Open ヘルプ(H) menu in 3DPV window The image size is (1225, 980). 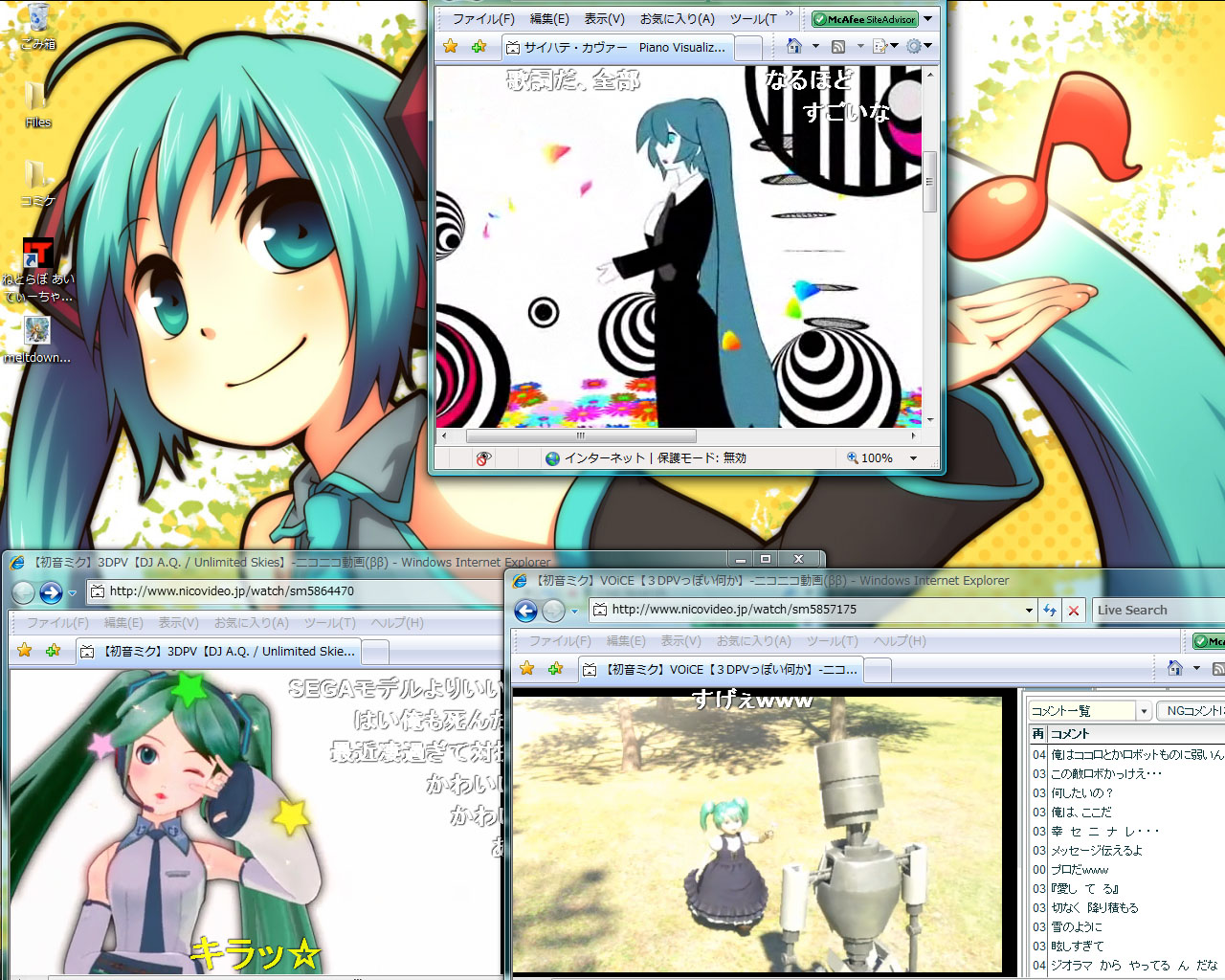pos(397,623)
